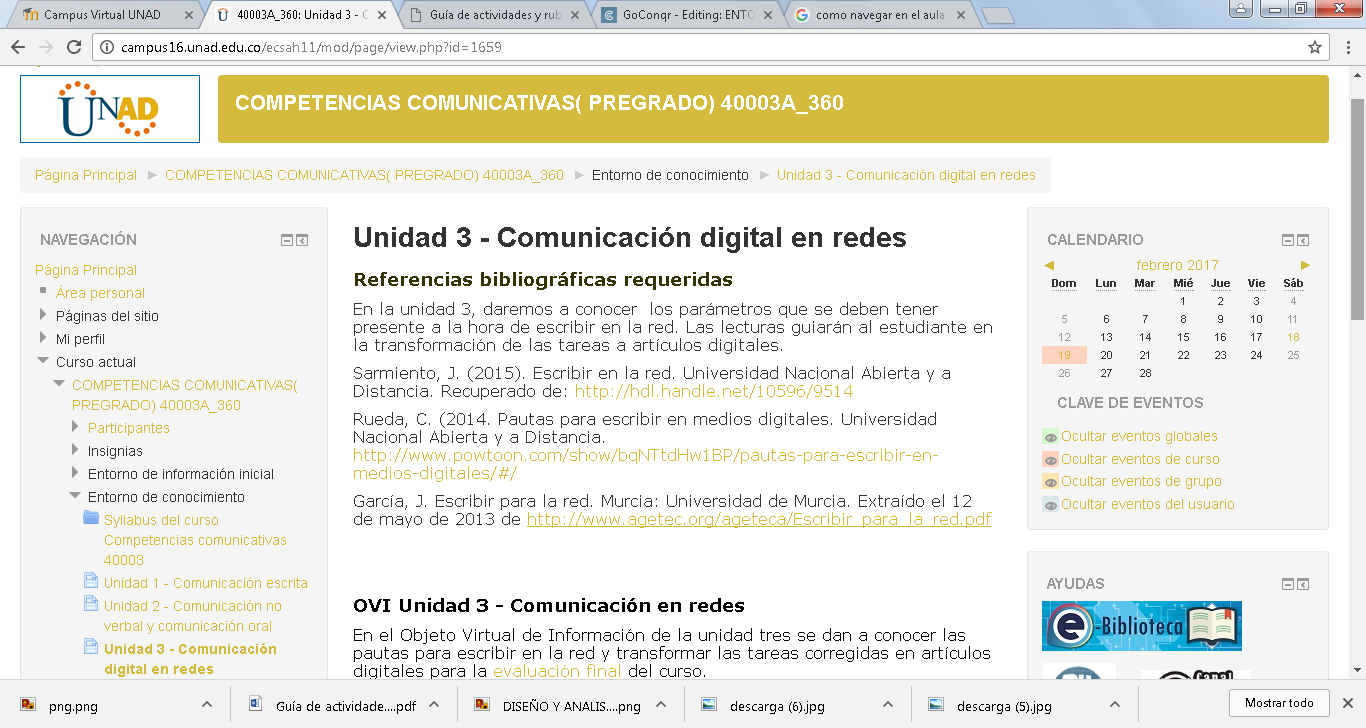Switch to the Campus Virtual UNAD tab
The image size is (1366, 728).
tap(100, 15)
